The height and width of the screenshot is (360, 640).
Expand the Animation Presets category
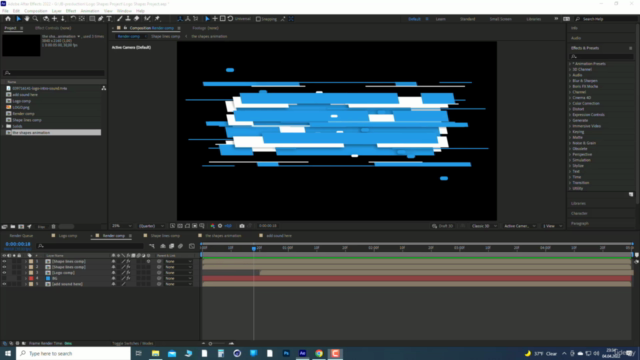point(570,64)
